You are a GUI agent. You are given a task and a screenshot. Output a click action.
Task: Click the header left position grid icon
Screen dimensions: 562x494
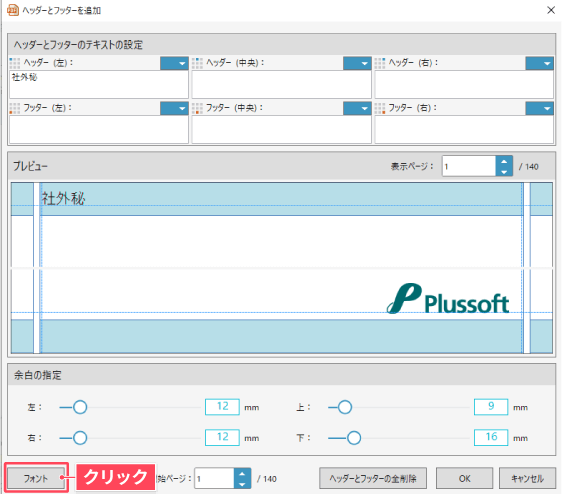pyautogui.click(x=15, y=63)
